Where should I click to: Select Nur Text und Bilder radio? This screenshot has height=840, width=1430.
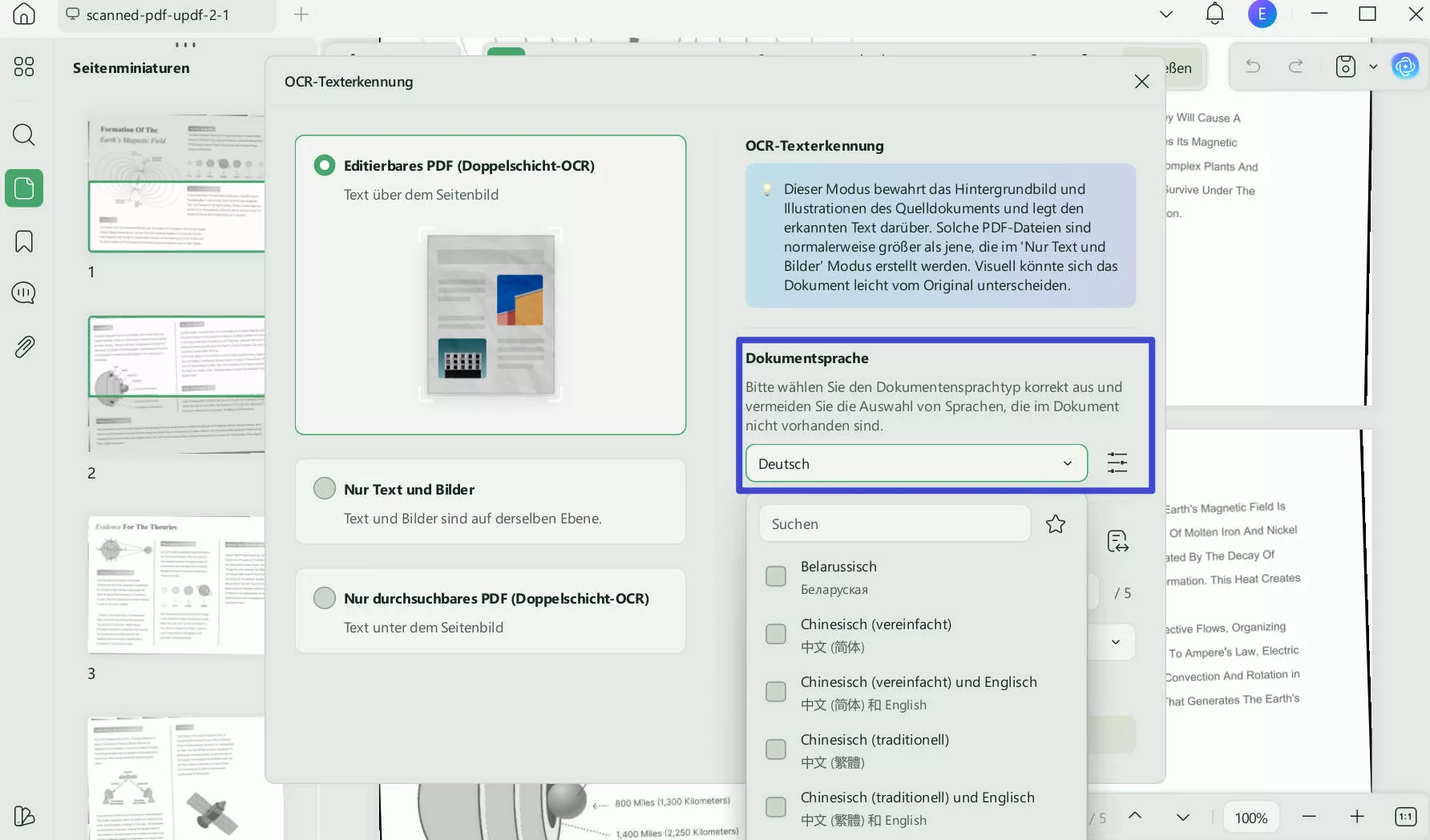(x=325, y=488)
